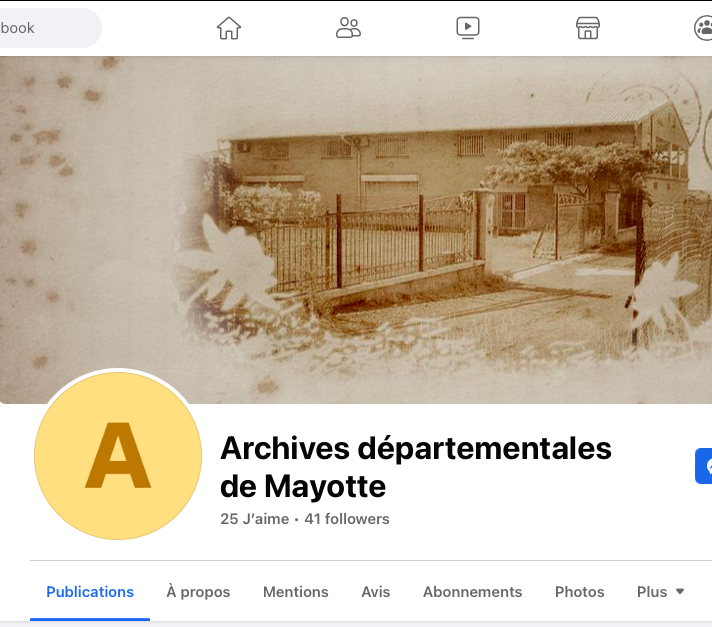Switch to the Photos tab
Screen dimensions: 712x627
pos(579,592)
